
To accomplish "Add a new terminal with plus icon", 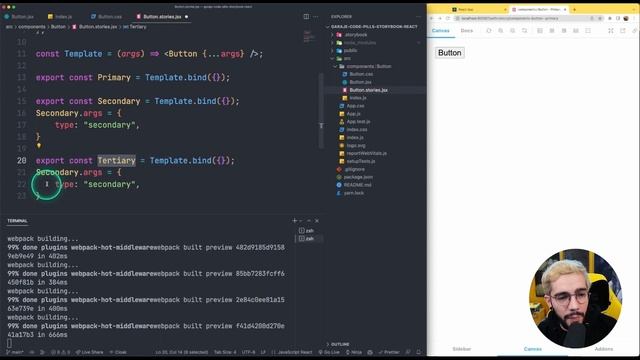I will (x=294, y=221).
